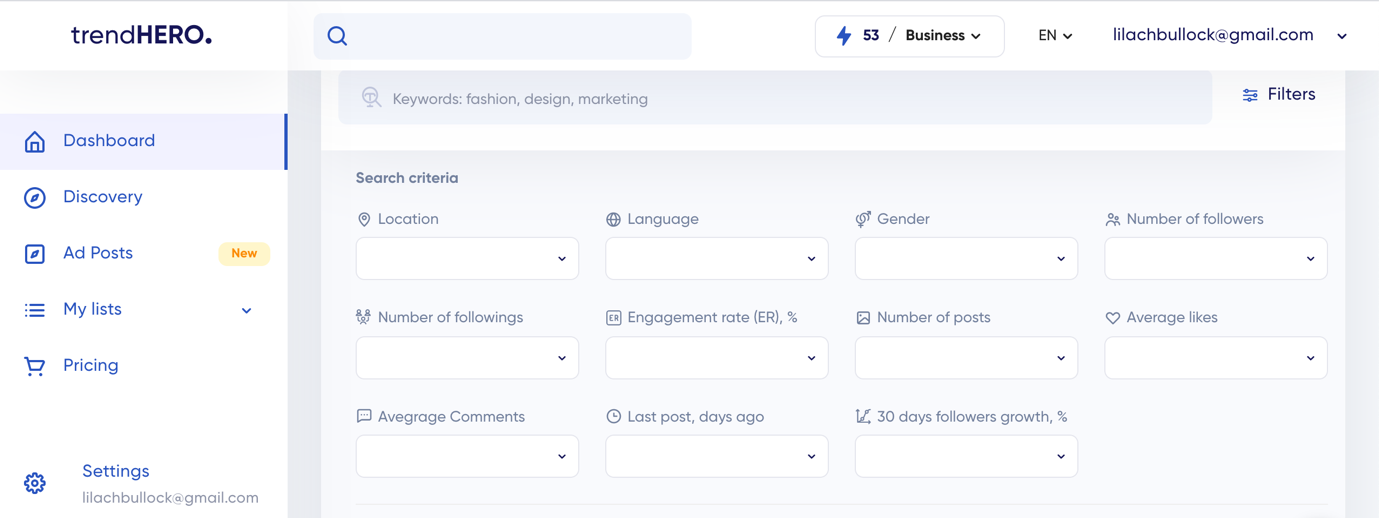
Task: Open the Business plan selector
Action: (x=943, y=36)
